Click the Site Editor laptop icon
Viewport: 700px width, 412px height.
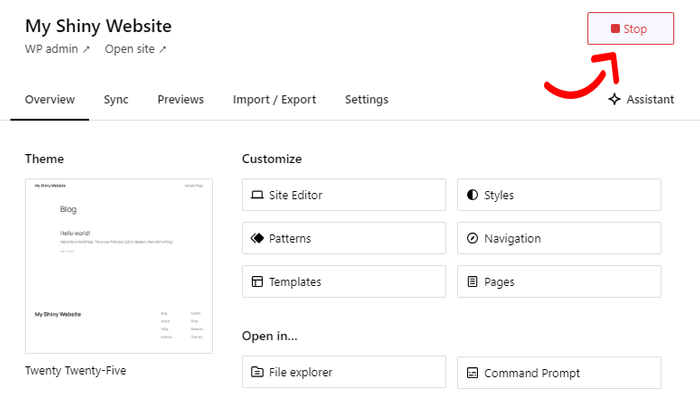[257, 195]
